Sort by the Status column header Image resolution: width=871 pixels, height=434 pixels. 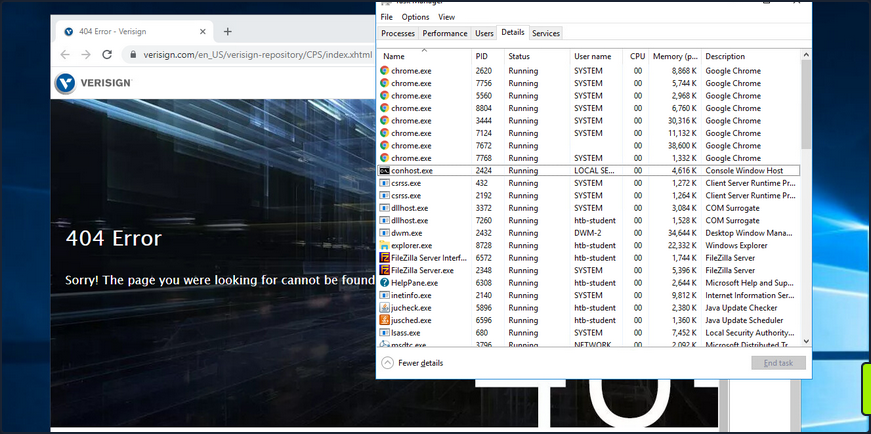(537, 56)
